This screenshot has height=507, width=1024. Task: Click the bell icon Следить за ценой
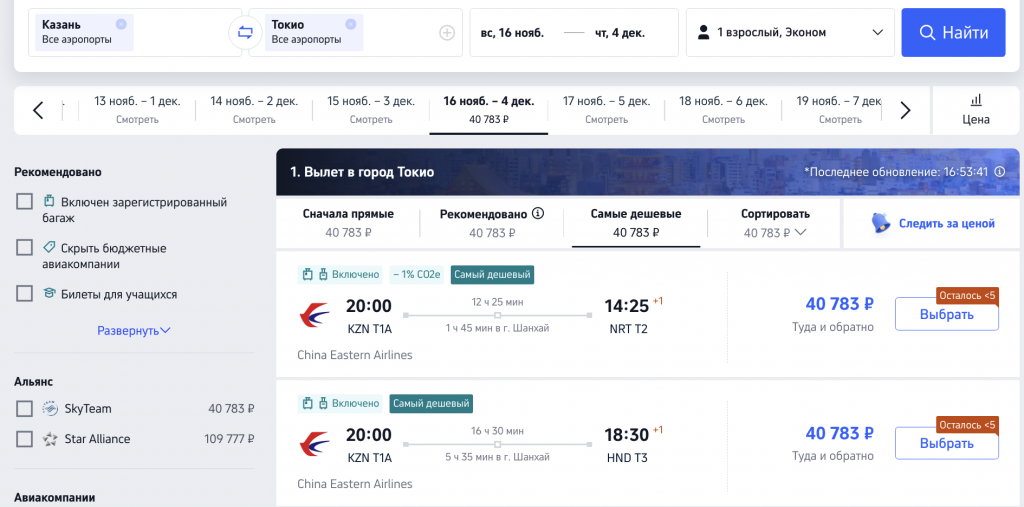(x=881, y=223)
